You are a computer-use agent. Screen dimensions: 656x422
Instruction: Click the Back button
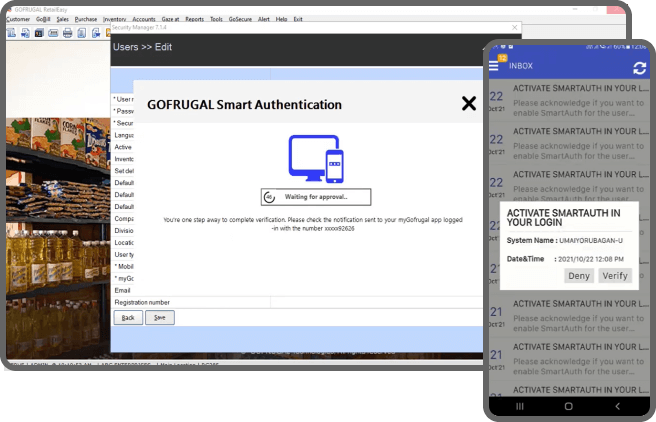pyautogui.click(x=127, y=317)
